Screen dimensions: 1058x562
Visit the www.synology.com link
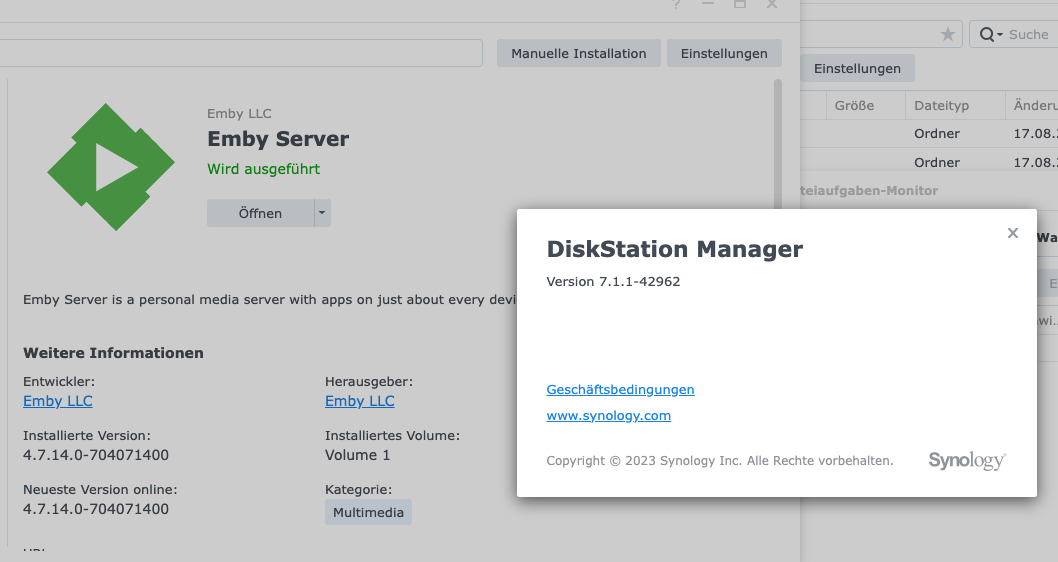coord(608,416)
